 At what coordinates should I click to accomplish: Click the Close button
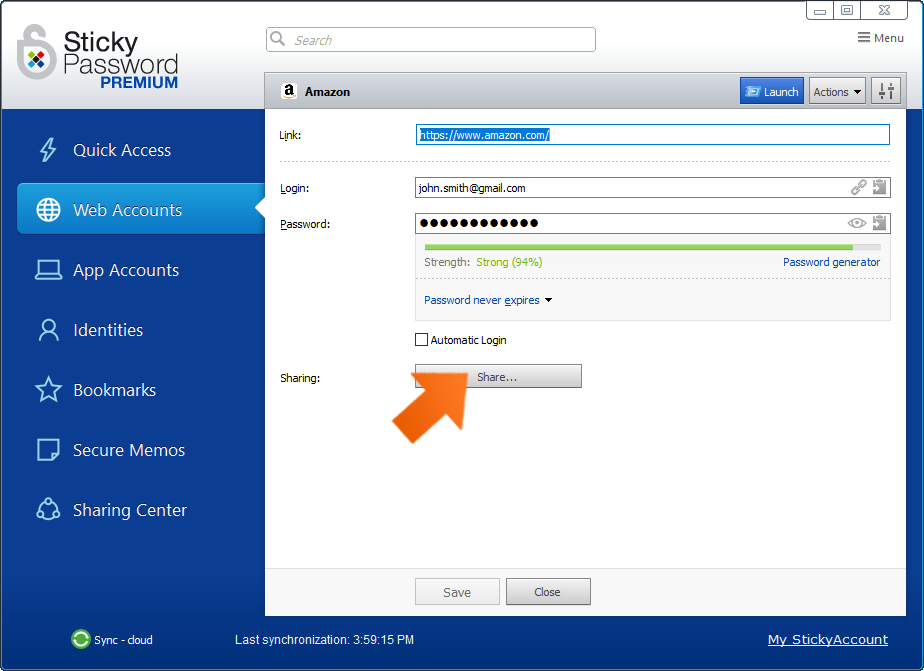pos(547,591)
